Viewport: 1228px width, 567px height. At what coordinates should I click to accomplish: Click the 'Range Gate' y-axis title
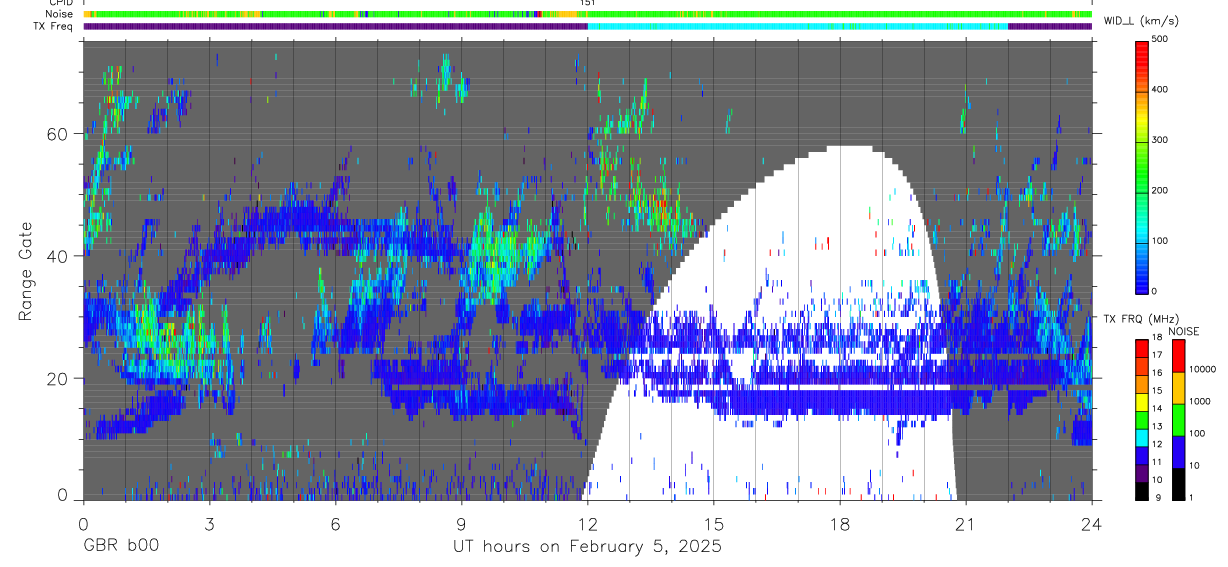coord(26,271)
